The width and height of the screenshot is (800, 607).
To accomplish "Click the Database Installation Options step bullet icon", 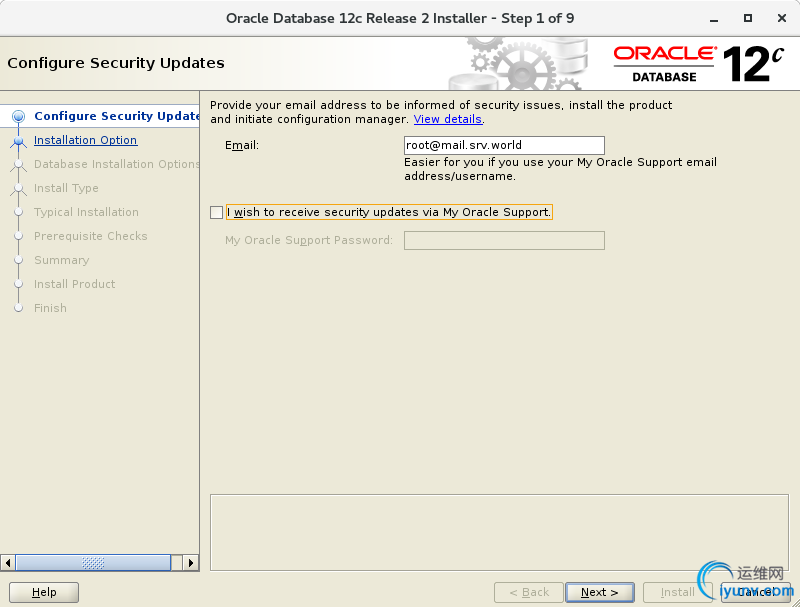I will tap(18, 164).
